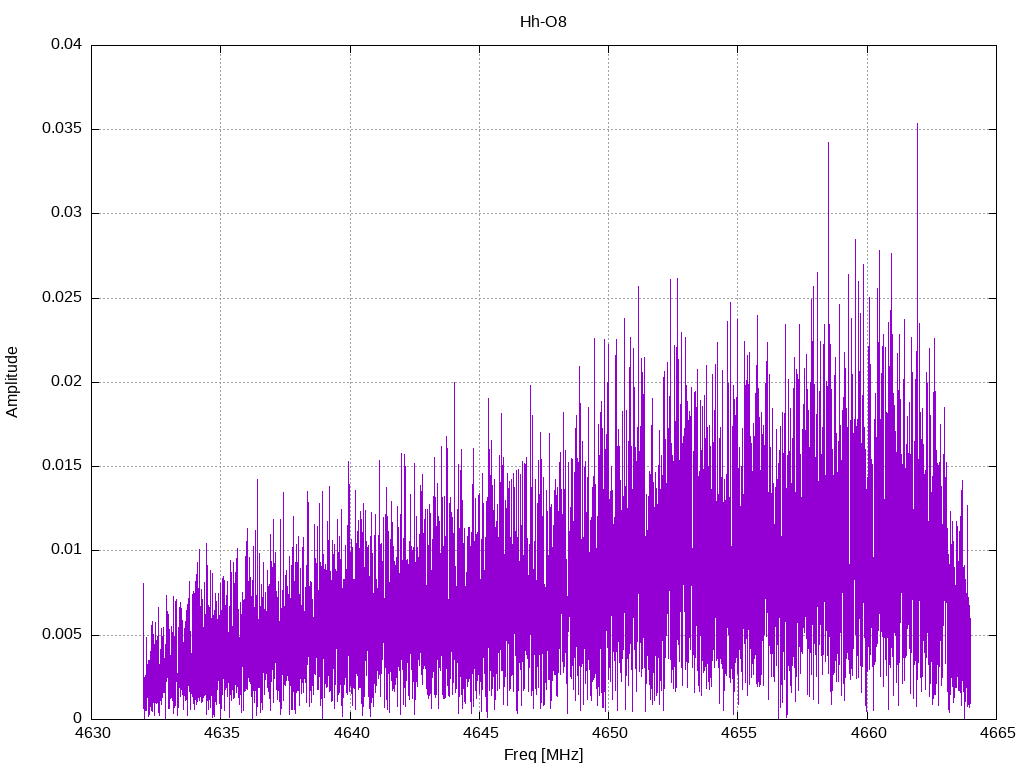The height and width of the screenshot is (768, 1024).
Task: Click the 4640 x-axis tick label
Action: (x=350, y=733)
